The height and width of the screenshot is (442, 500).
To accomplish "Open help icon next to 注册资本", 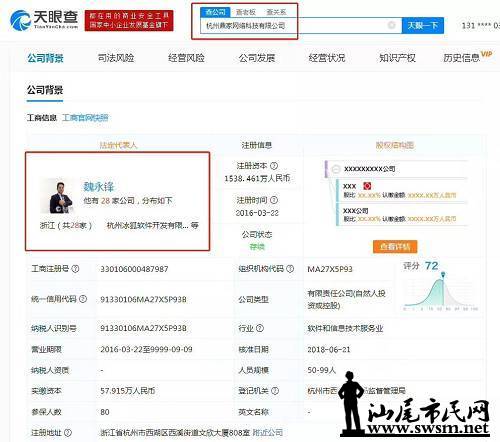I will pyautogui.click(x=274, y=165).
